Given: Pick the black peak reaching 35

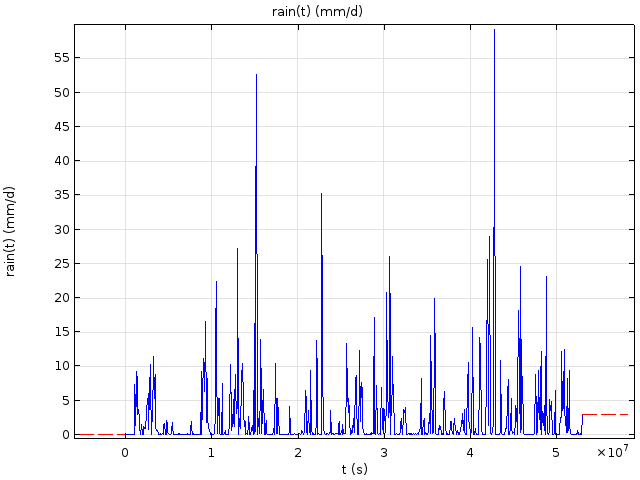Looking at the screenshot, I should tap(321, 195).
